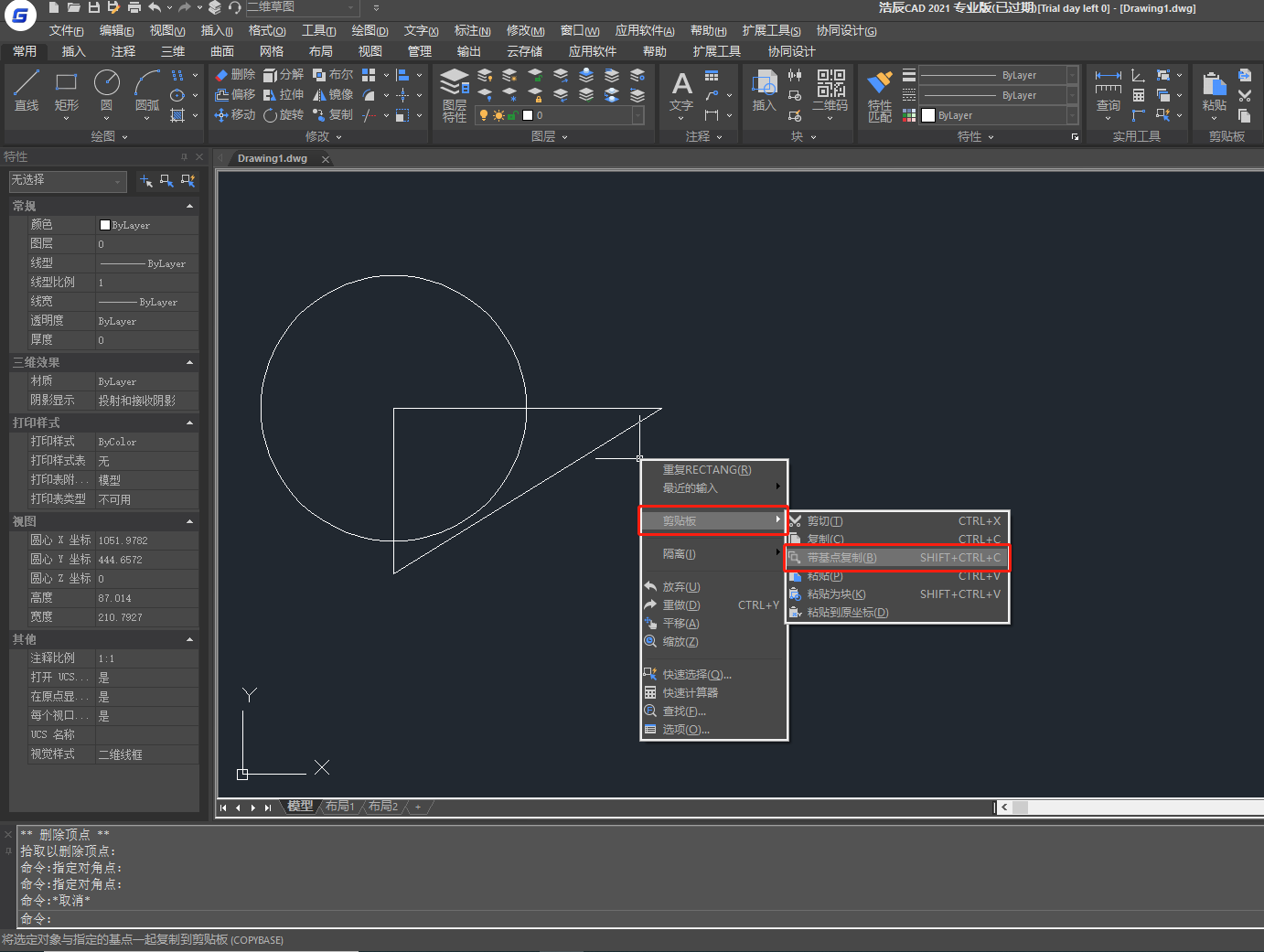
Task: Toggle the layer lightbulb on/off icon
Action: tap(485, 116)
